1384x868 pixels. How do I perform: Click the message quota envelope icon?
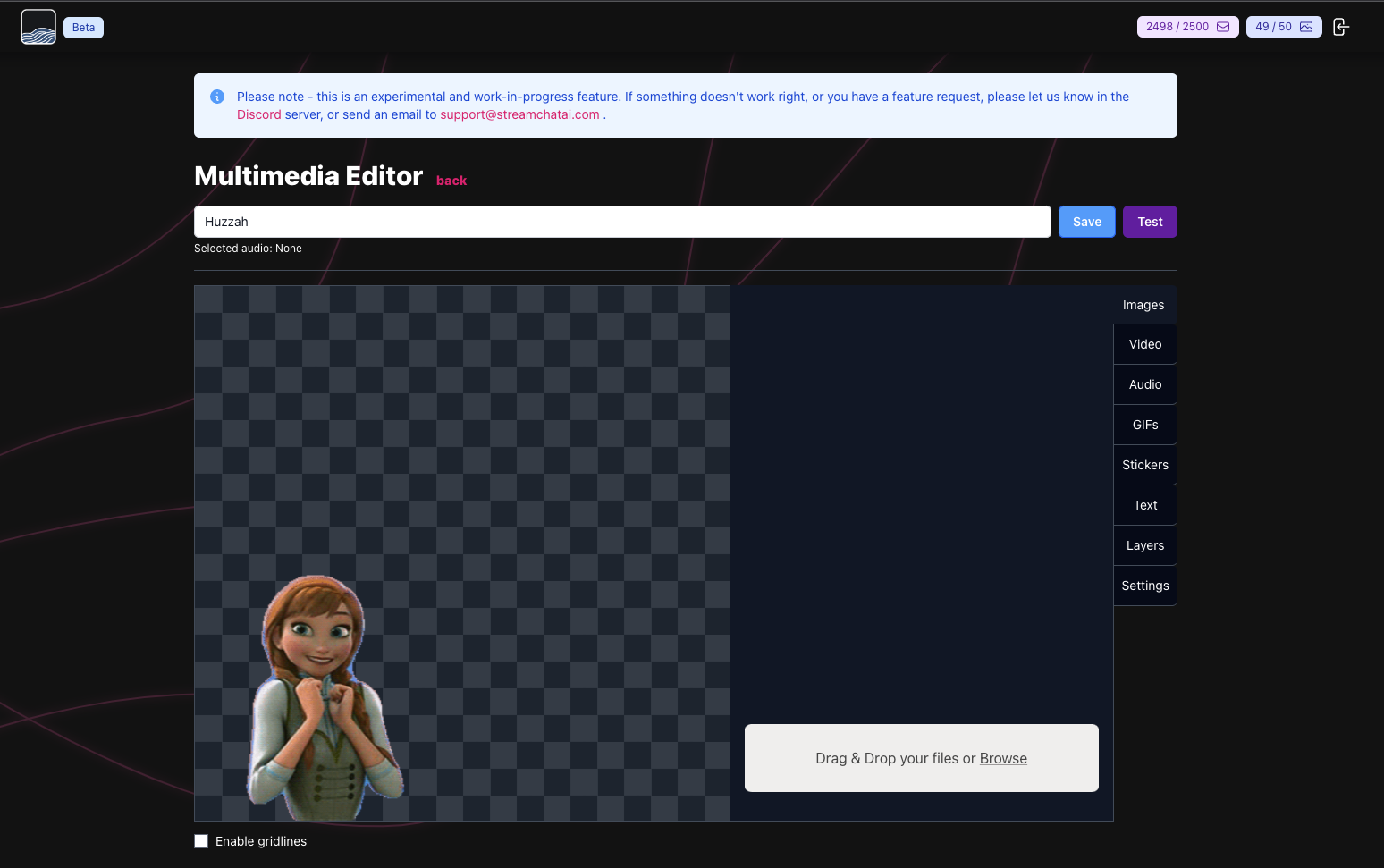point(1222,26)
